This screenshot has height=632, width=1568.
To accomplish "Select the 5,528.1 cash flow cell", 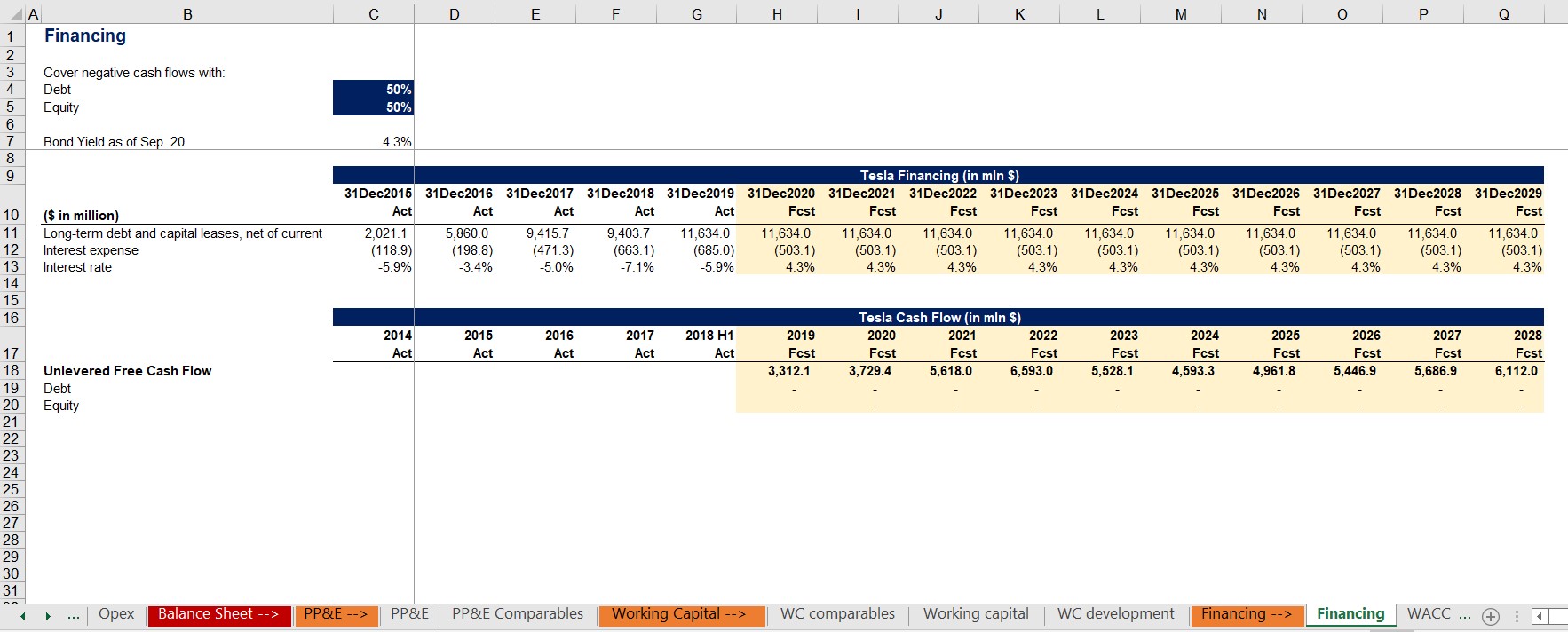I will (x=1100, y=371).
